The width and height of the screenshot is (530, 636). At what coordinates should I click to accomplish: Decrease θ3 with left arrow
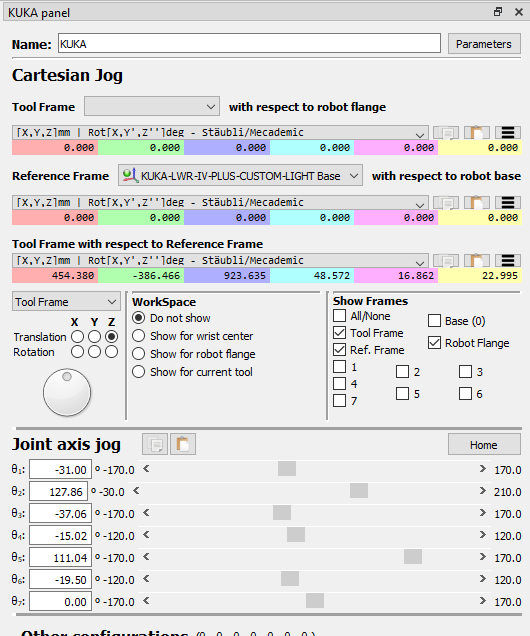tap(146, 513)
